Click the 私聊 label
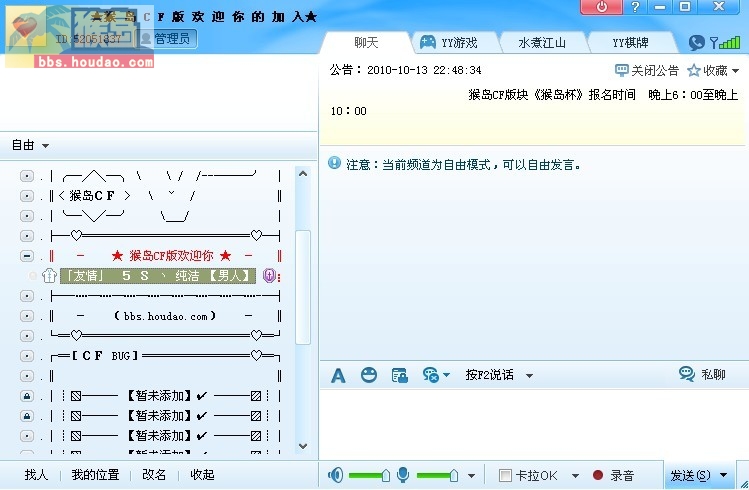Screen dimensions: 749x490 coord(713,374)
